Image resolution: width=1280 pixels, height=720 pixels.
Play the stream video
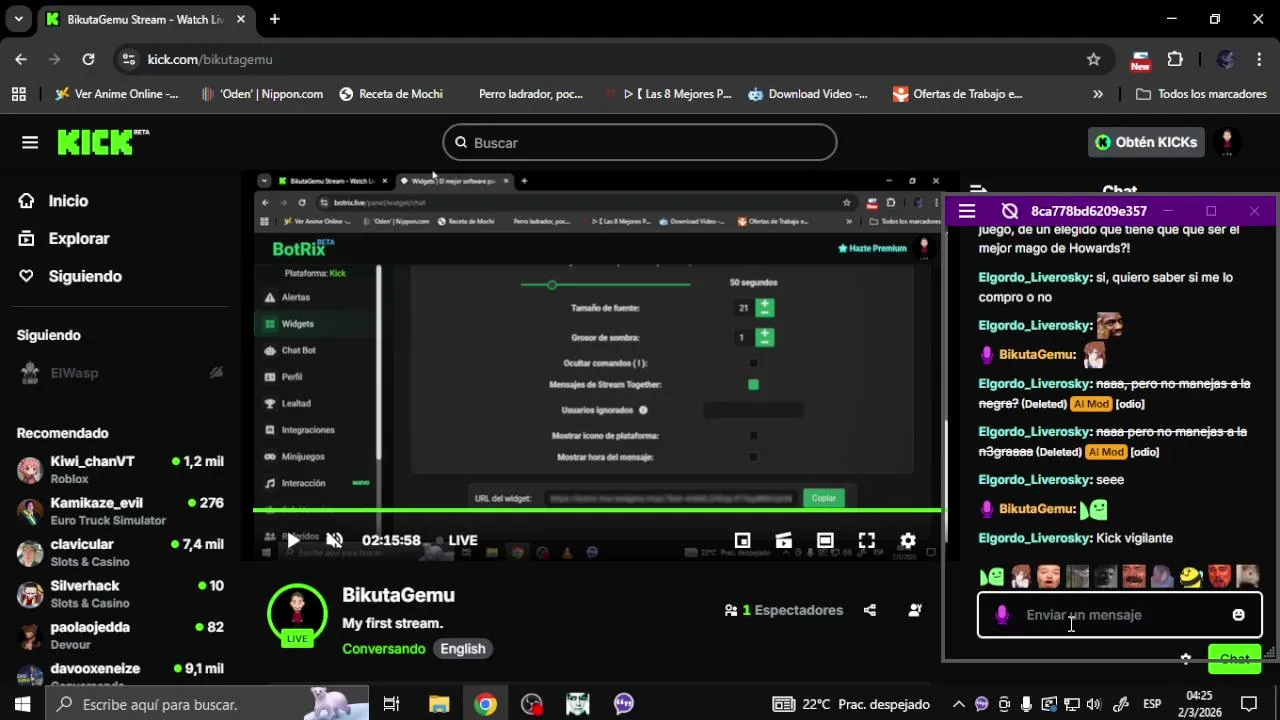pos(292,540)
